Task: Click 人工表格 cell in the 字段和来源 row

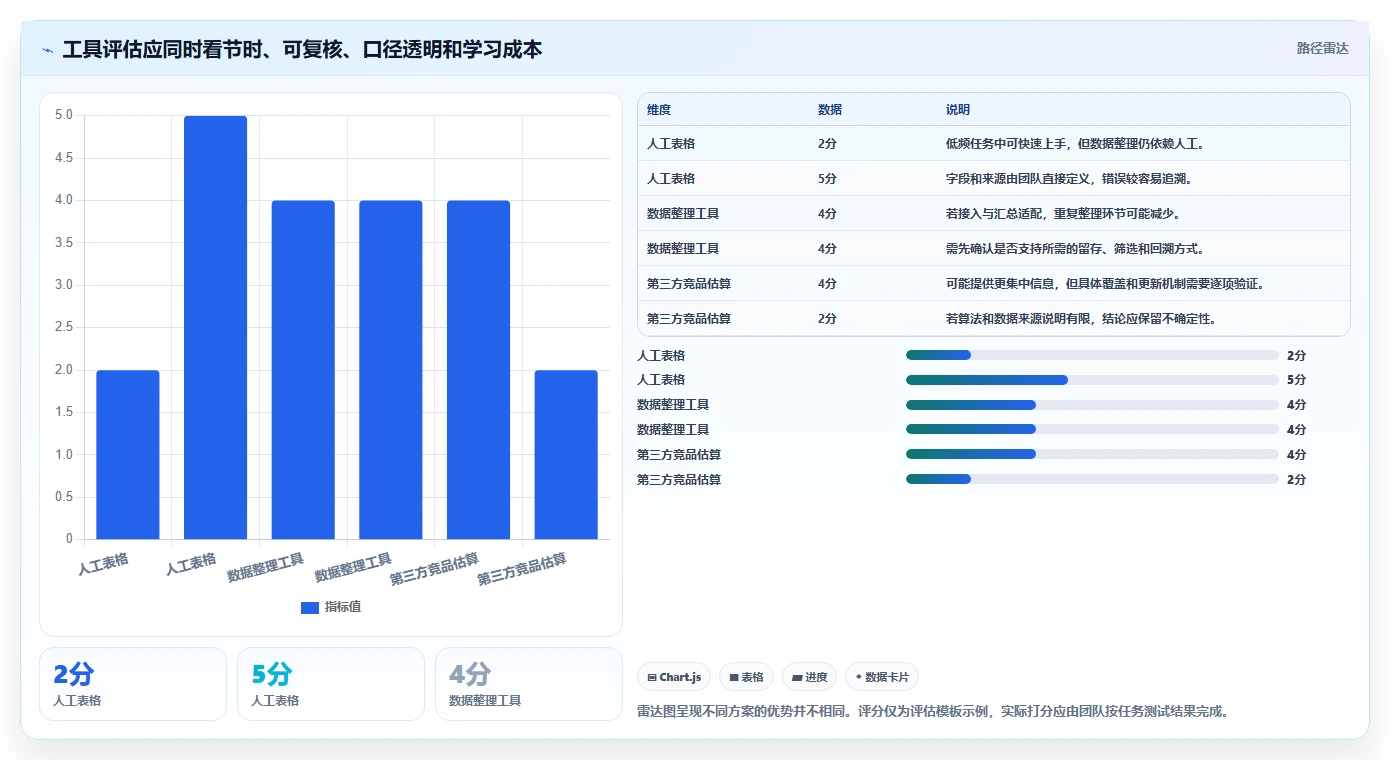Action: click(x=671, y=179)
